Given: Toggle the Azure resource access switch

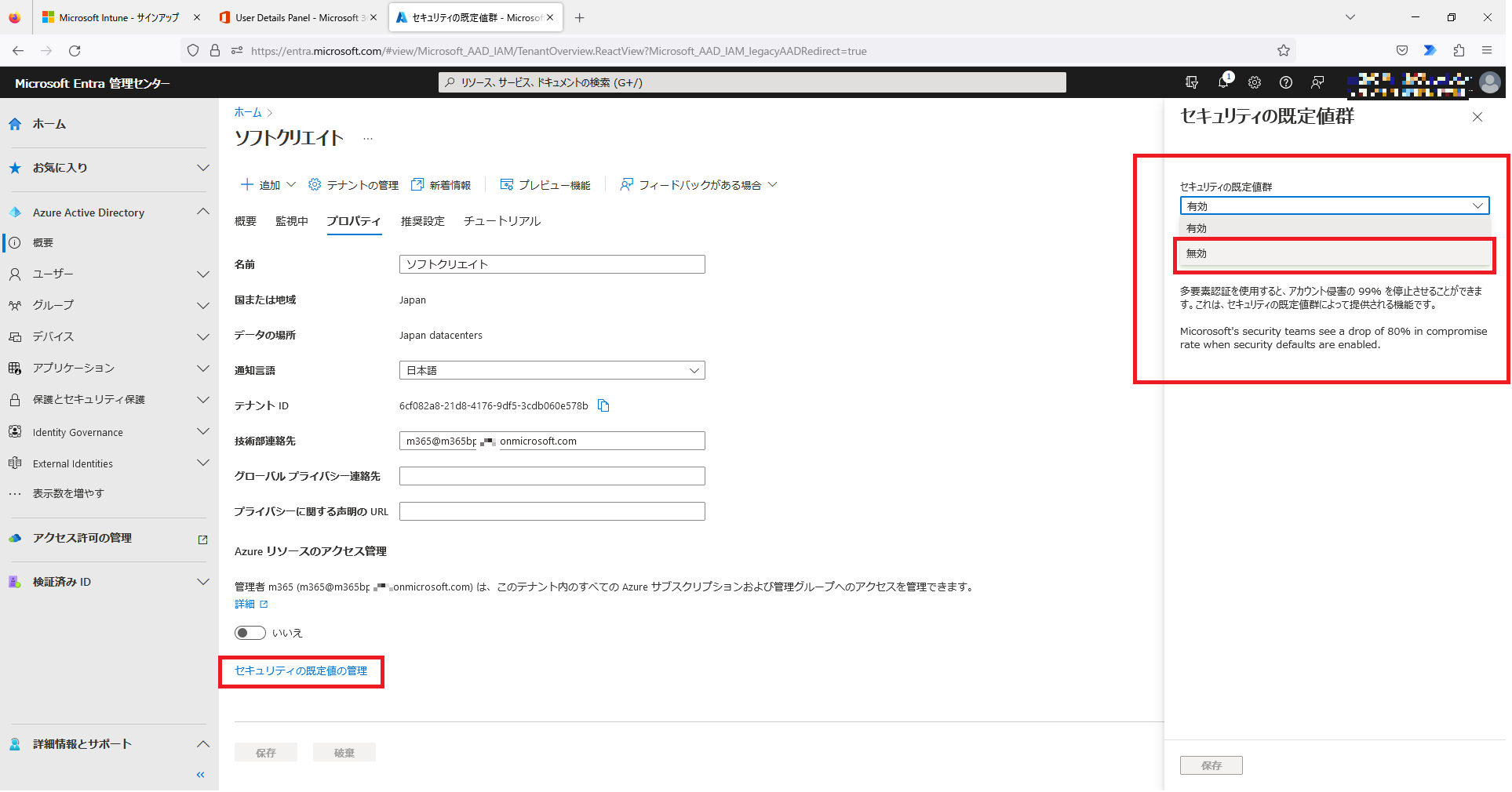Looking at the screenshot, I should tap(250, 633).
